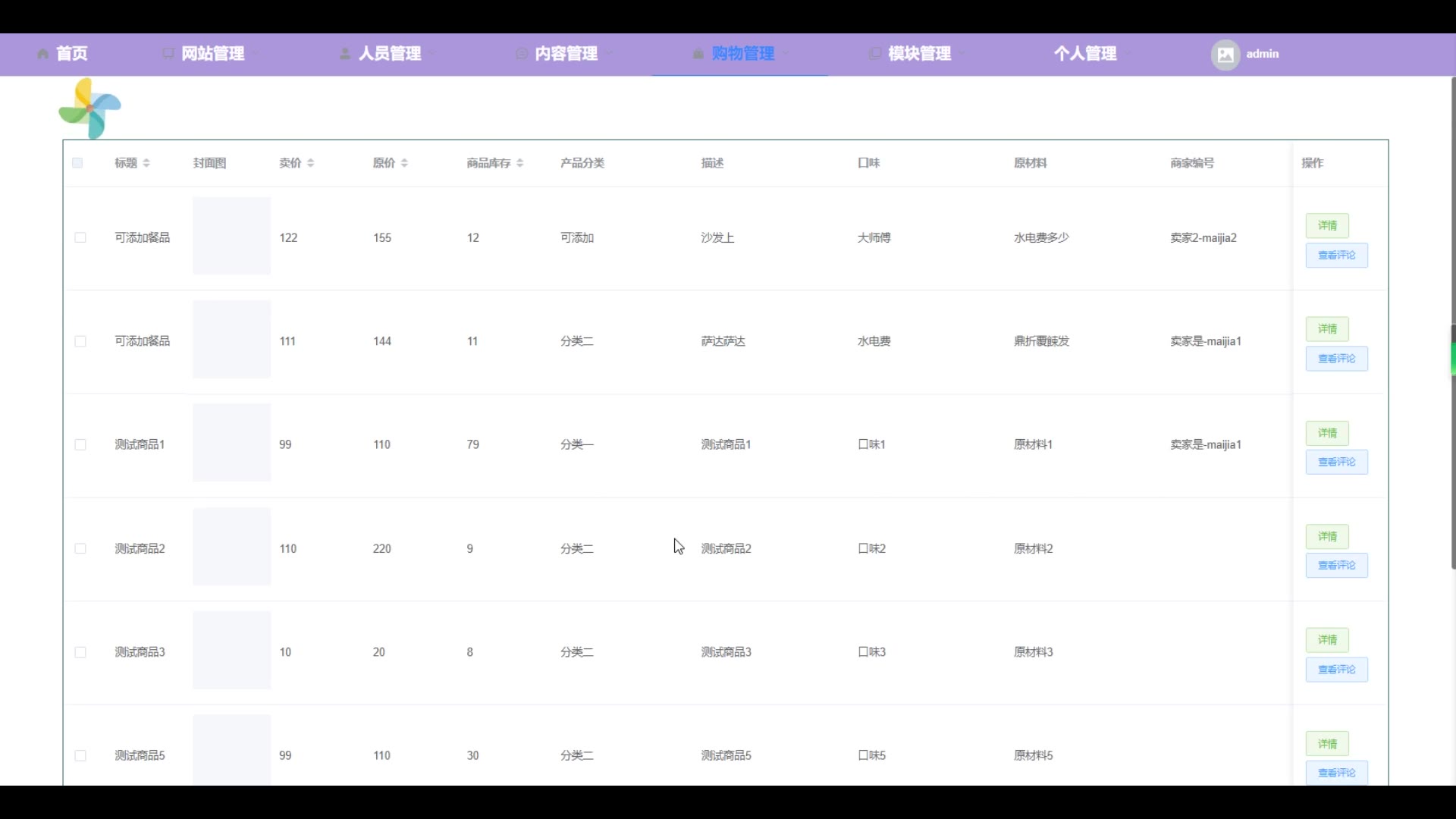This screenshot has width=1456, height=819.
Task: Open the 网站管理 menu item
Action: coord(213,54)
